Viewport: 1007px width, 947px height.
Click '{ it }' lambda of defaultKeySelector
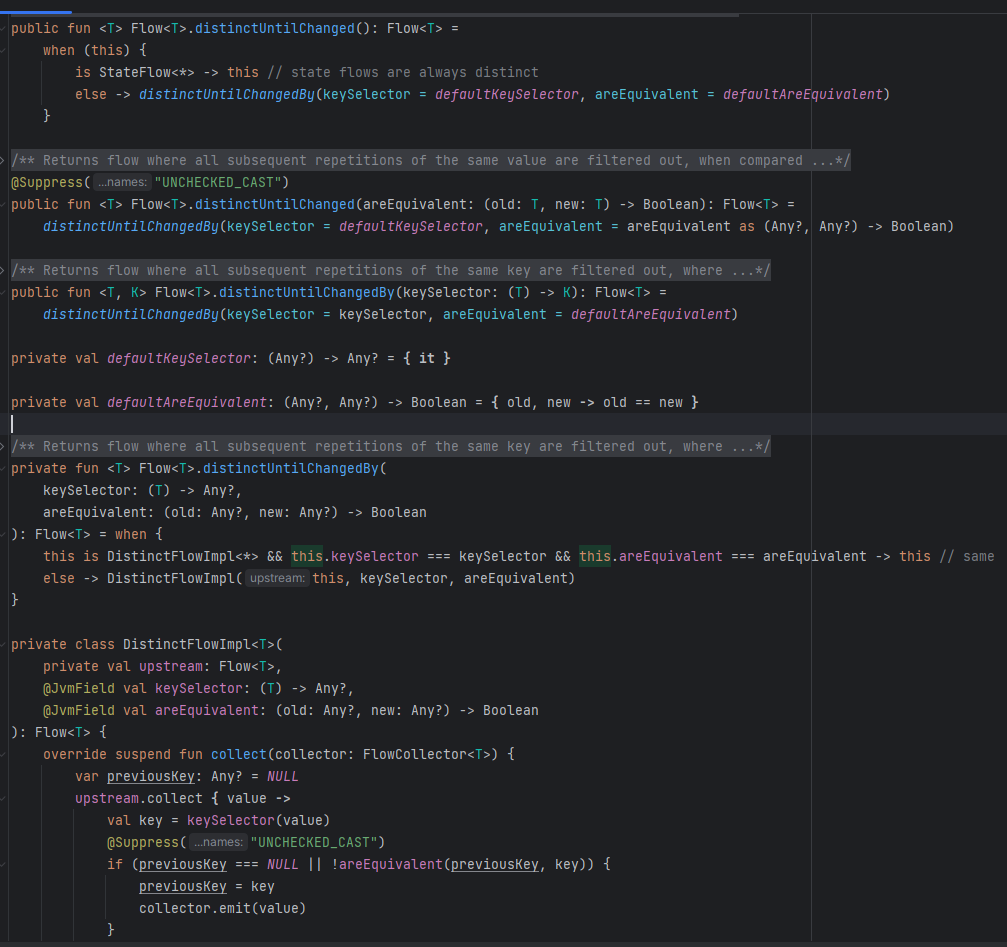pos(426,358)
